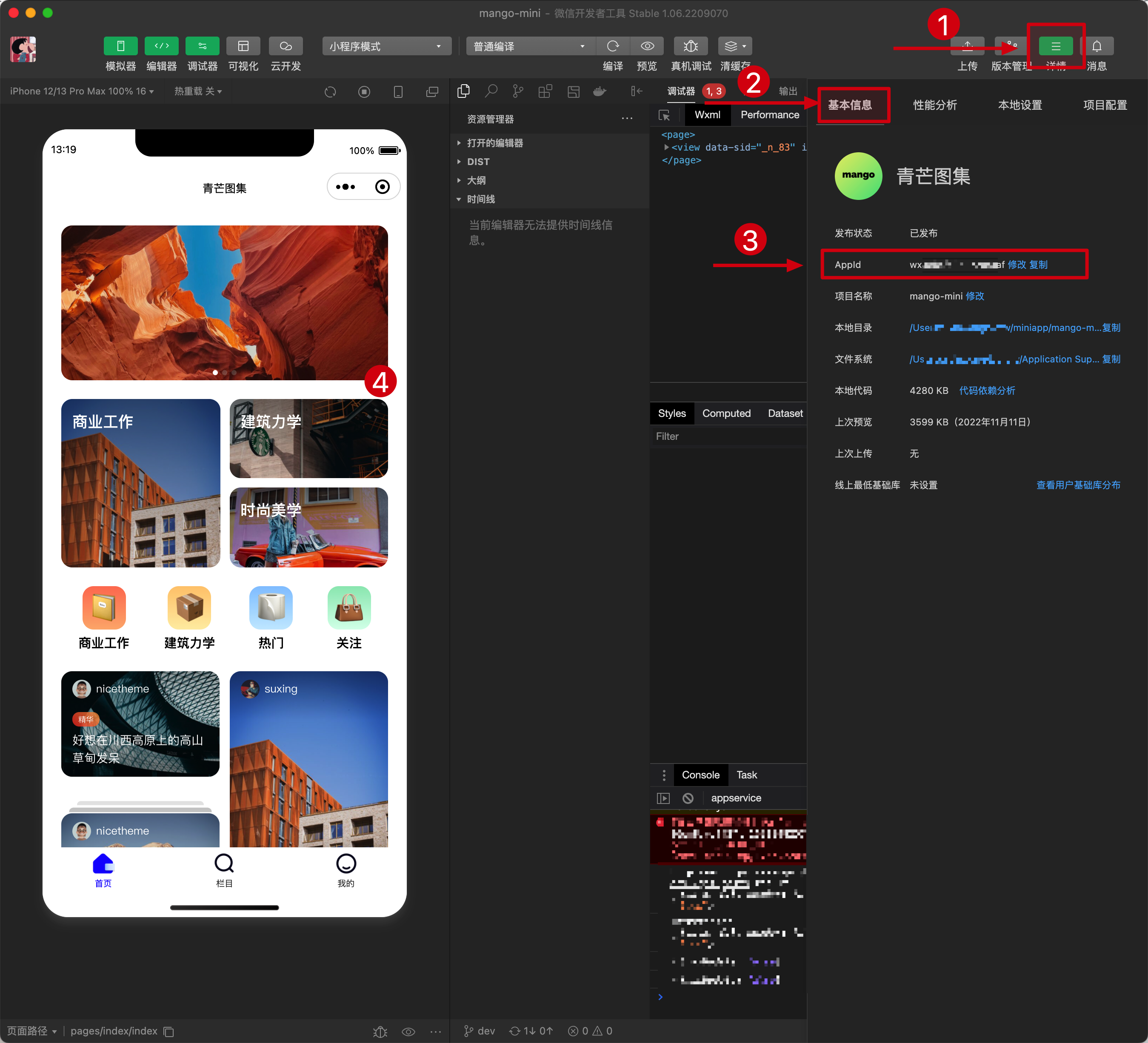Open the 清缓存 clear cache dropdown
The width and height of the screenshot is (1148, 1043).
click(x=734, y=46)
